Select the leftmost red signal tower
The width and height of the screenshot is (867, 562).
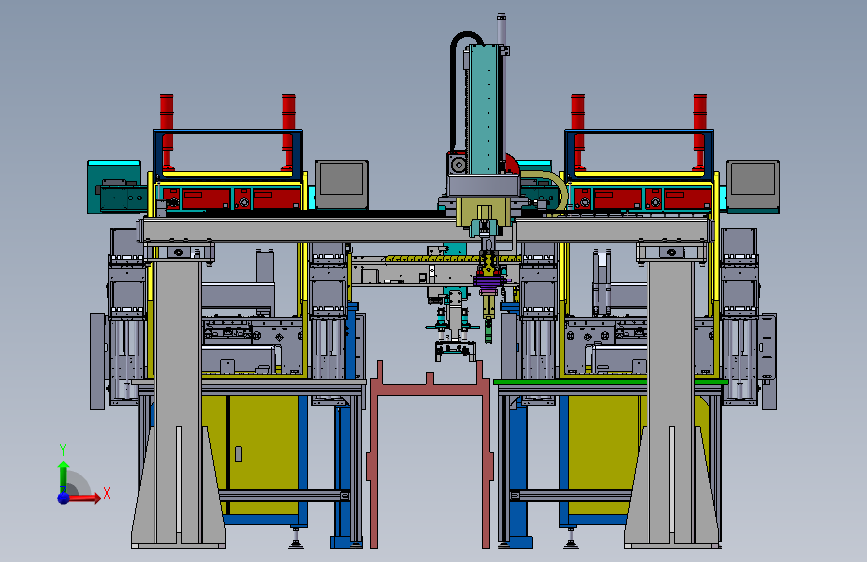point(166,132)
